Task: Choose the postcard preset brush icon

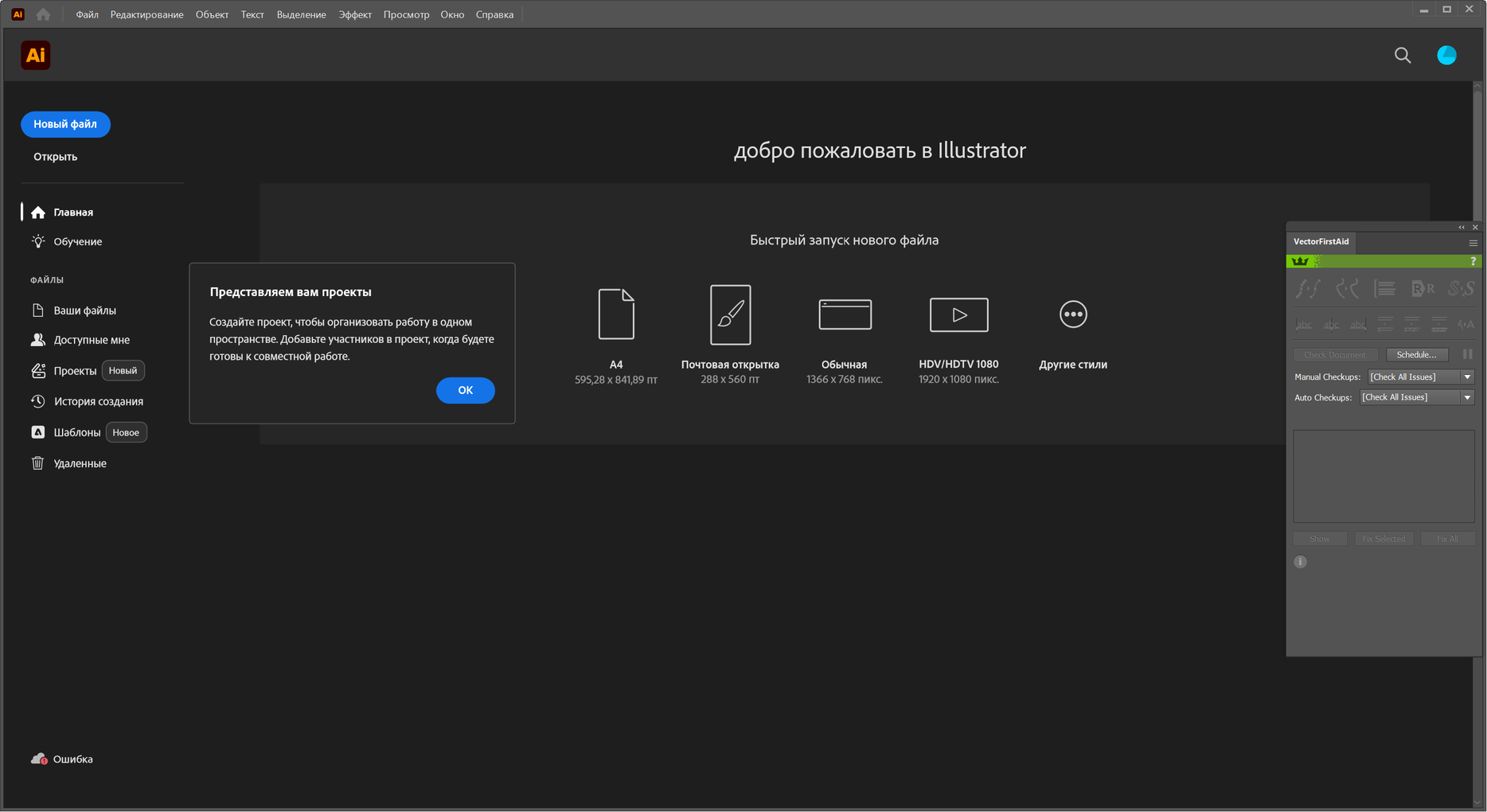Action: (730, 314)
